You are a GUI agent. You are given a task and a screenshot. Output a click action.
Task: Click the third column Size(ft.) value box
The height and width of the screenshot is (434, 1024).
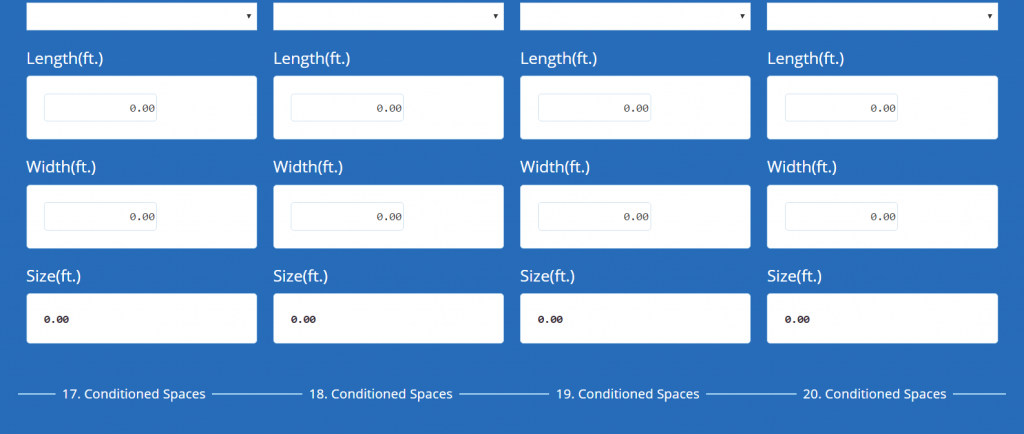(x=635, y=319)
